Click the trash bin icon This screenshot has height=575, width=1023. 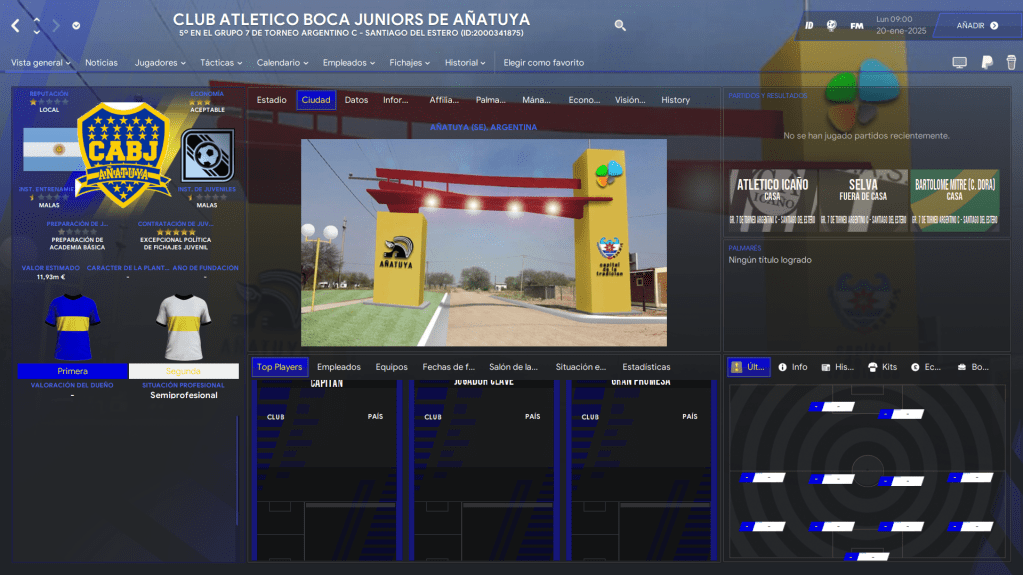[1011, 63]
